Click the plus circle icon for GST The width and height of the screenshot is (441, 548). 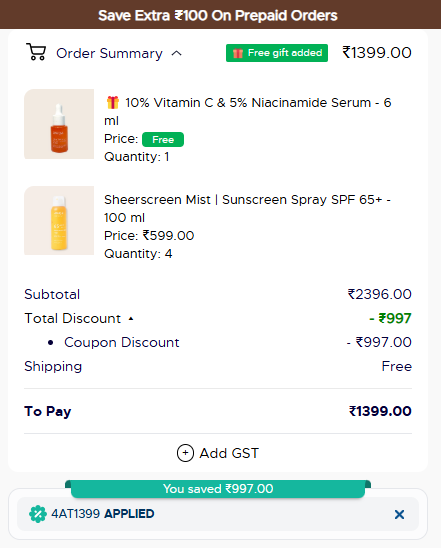pos(185,453)
